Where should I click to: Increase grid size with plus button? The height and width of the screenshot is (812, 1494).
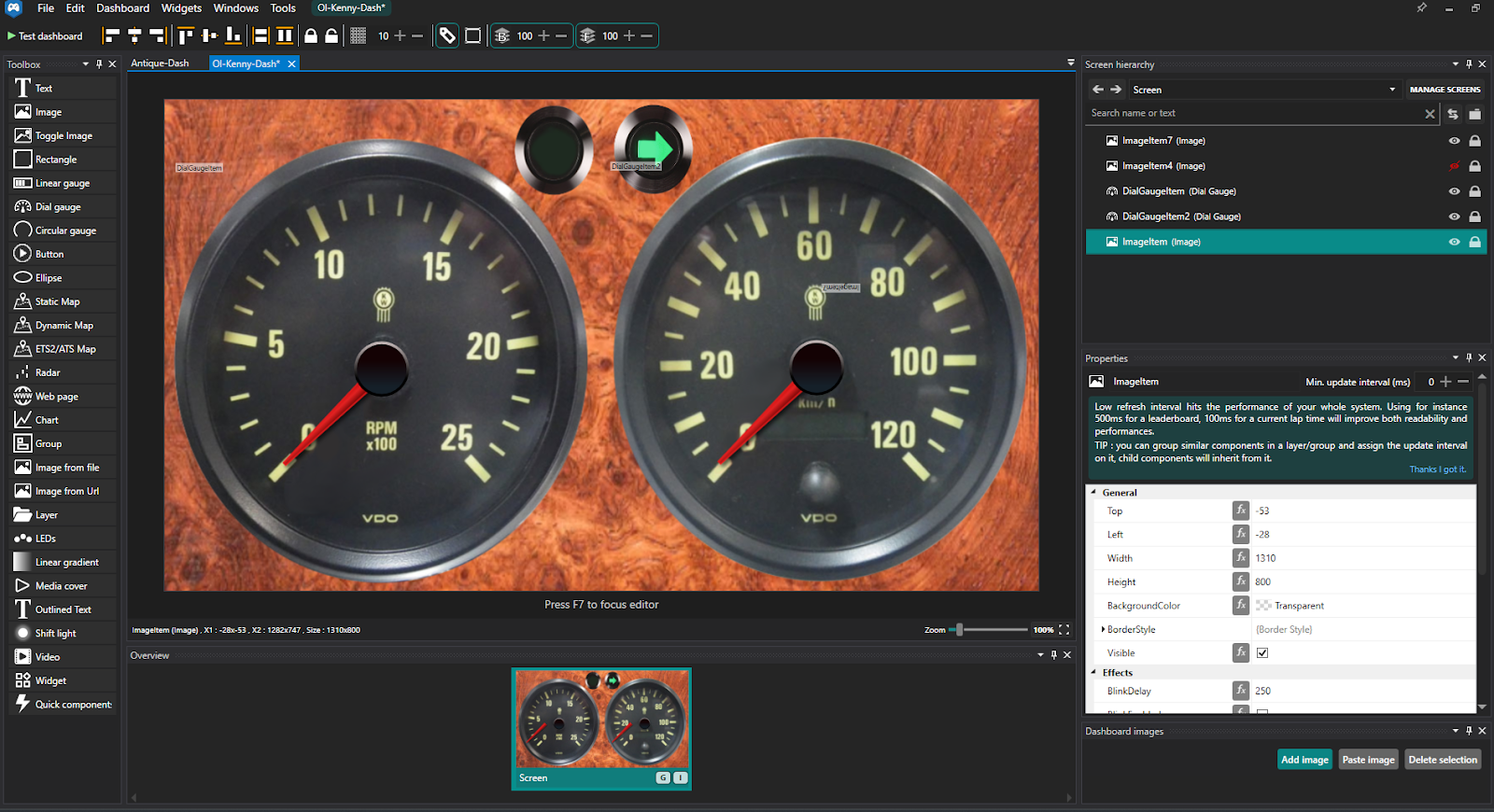(x=400, y=36)
